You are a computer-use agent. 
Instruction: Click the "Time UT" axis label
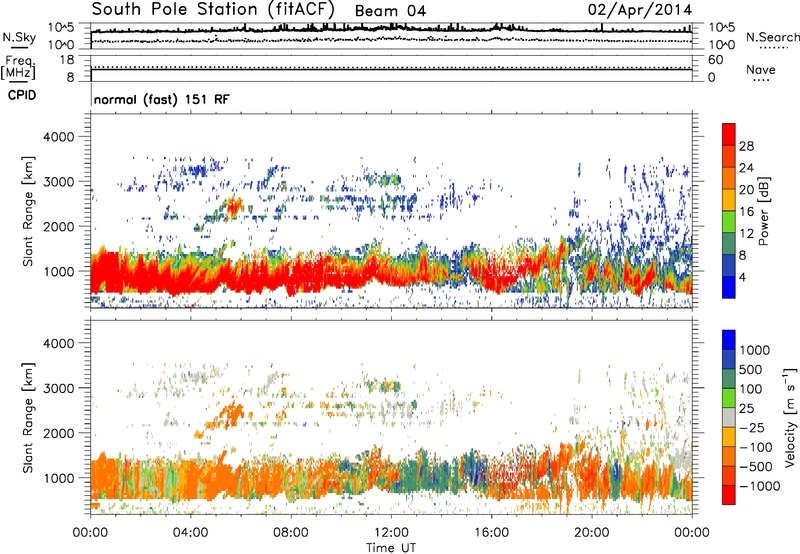[391, 548]
